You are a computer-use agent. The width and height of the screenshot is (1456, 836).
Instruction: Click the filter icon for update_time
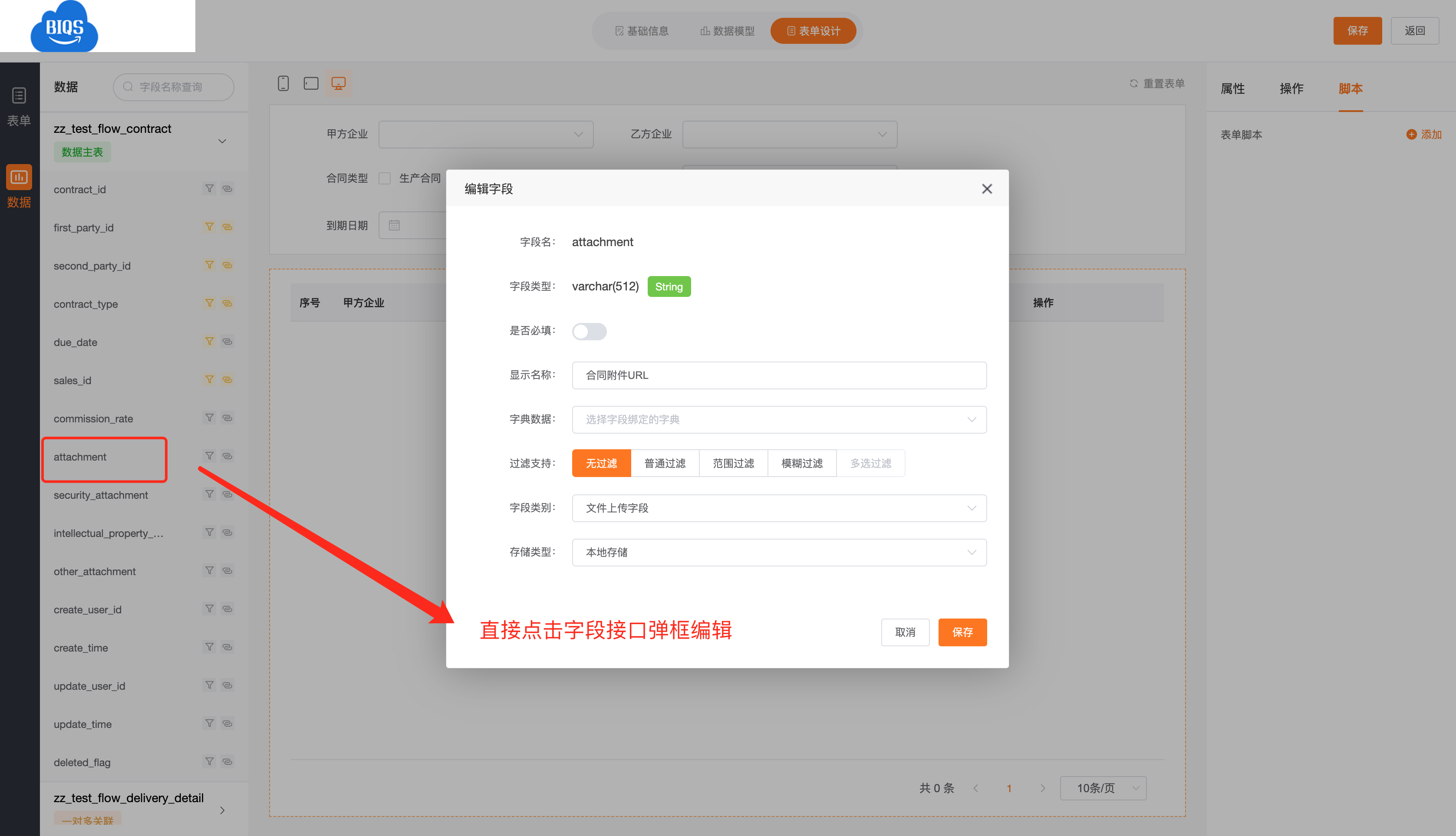coord(210,723)
